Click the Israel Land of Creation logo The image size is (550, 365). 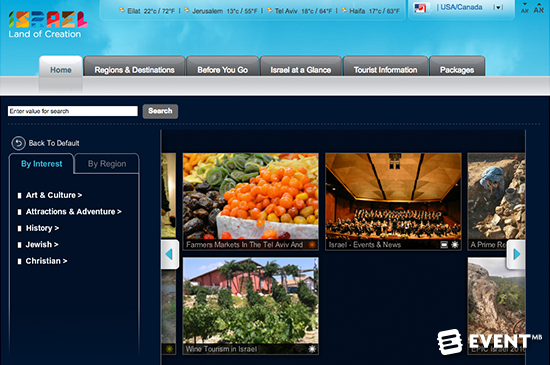click(x=48, y=24)
